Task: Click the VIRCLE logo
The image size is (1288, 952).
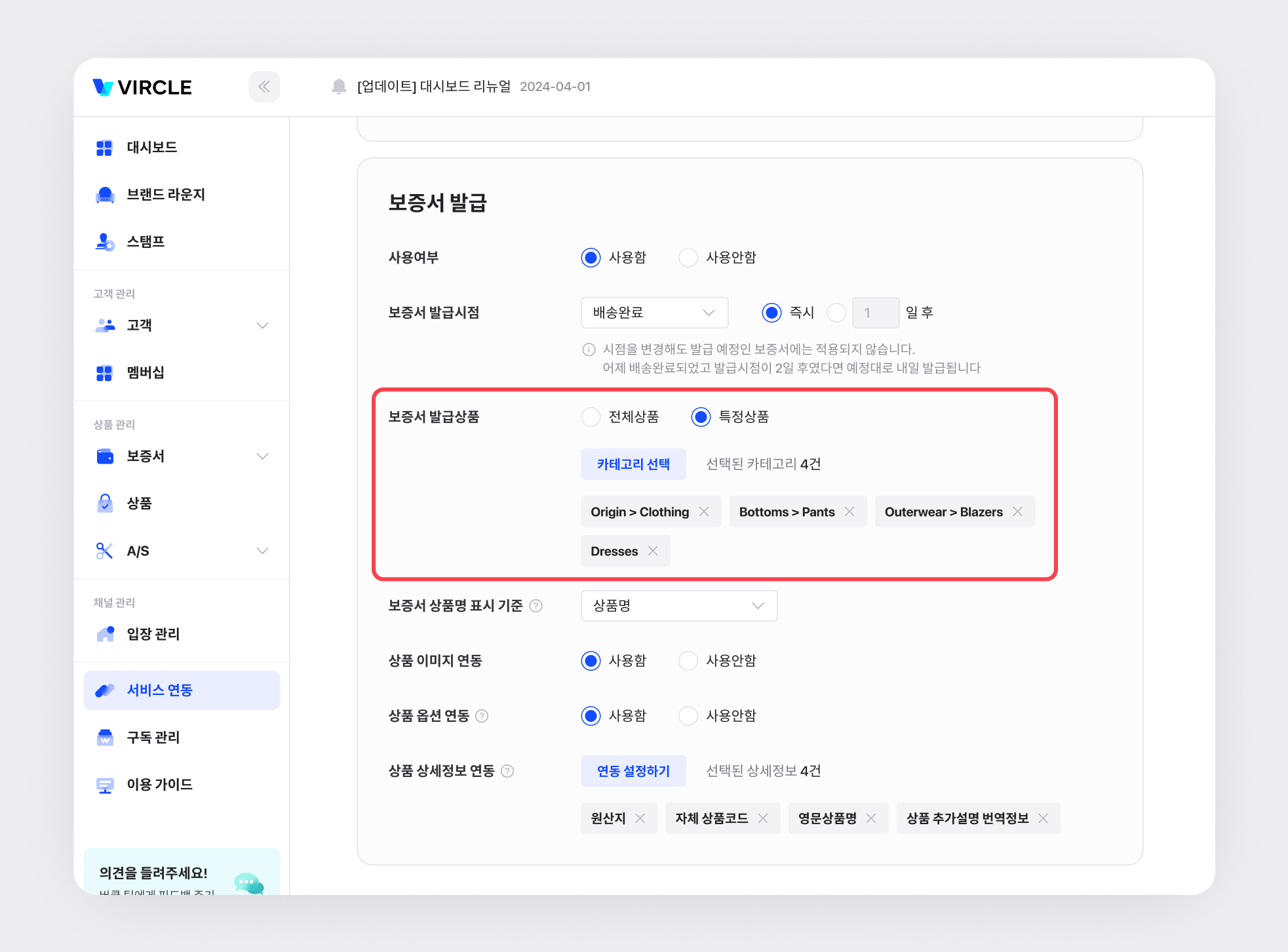Action: tap(142, 87)
